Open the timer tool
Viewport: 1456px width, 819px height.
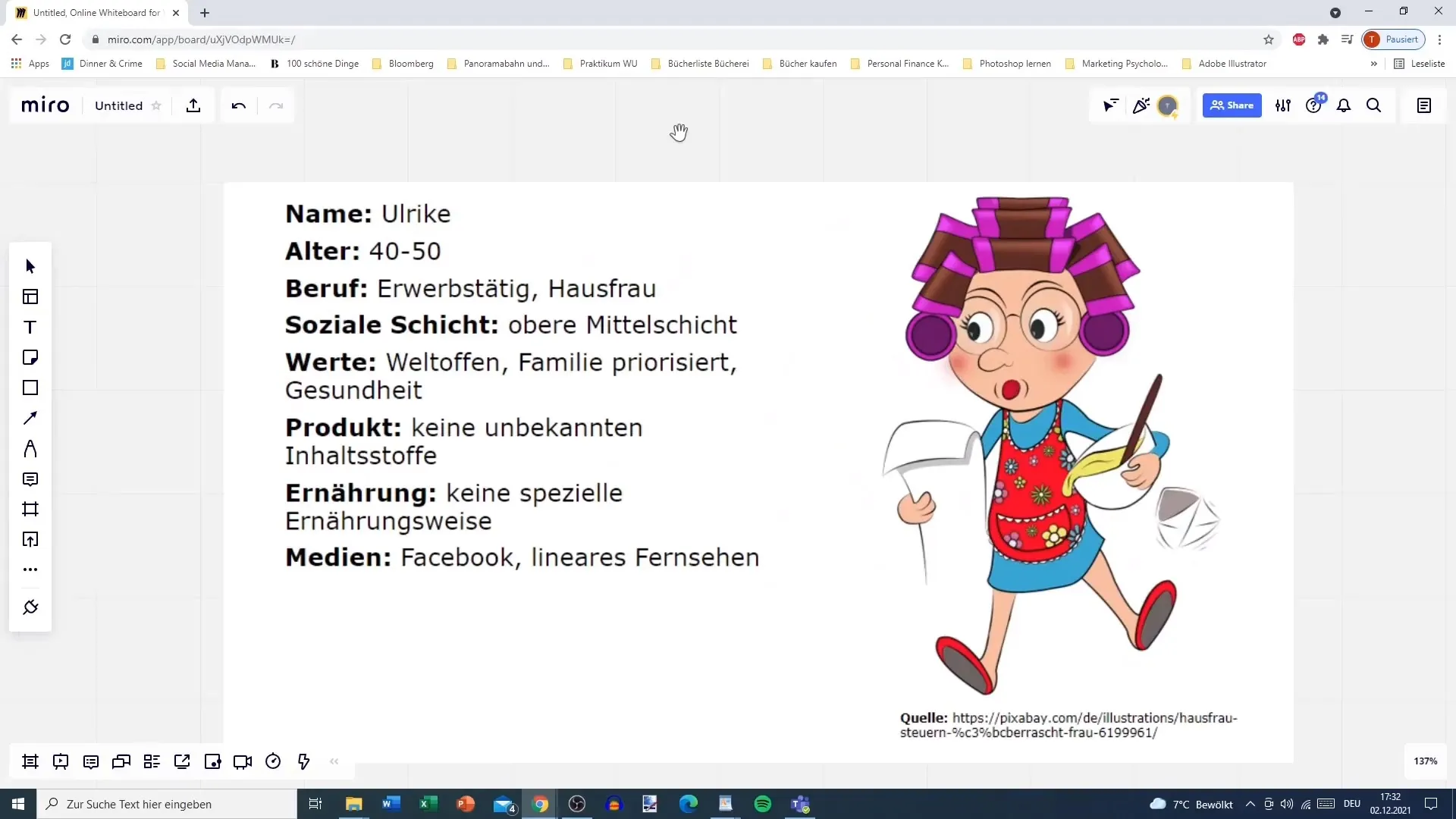coord(273,761)
